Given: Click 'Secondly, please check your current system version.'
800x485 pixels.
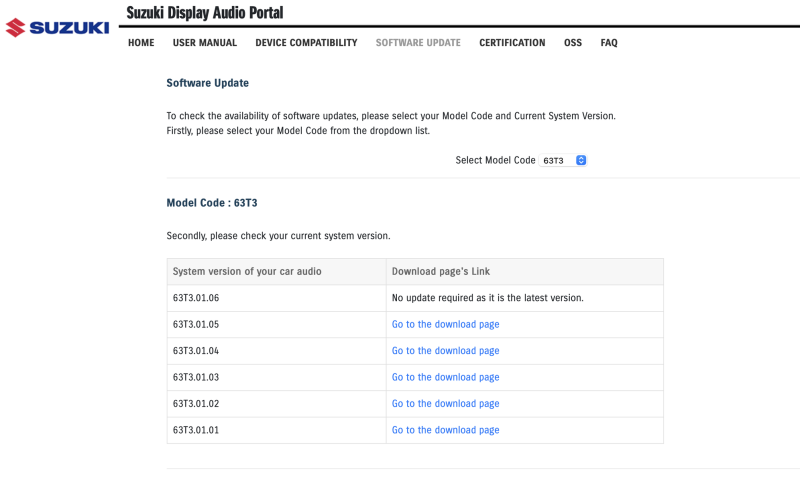Looking at the screenshot, I should pos(278,236).
